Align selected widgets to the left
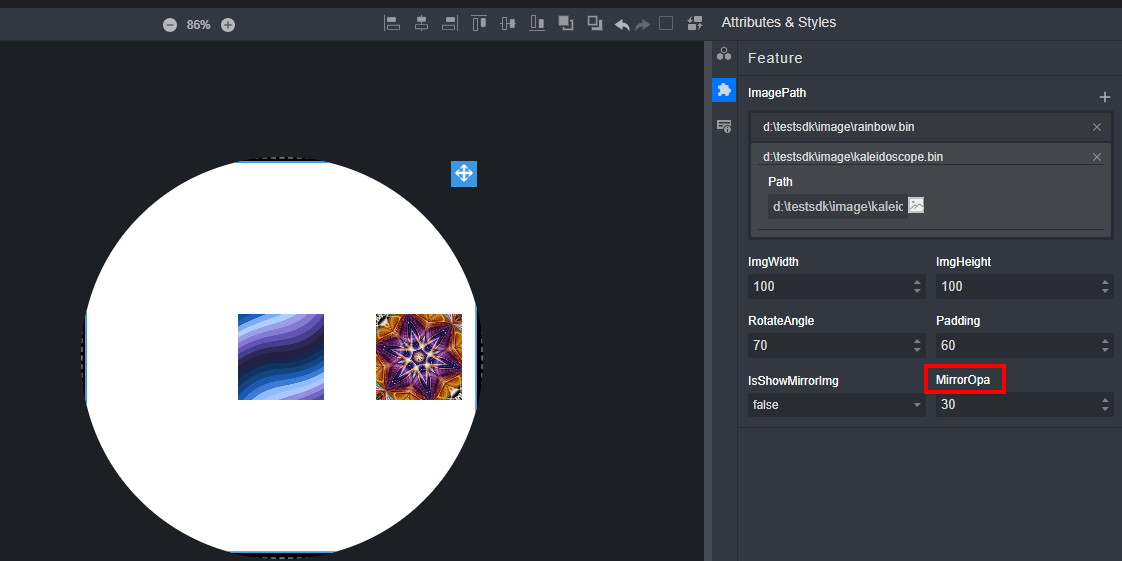This screenshot has width=1122, height=561. pyautogui.click(x=392, y=23)
